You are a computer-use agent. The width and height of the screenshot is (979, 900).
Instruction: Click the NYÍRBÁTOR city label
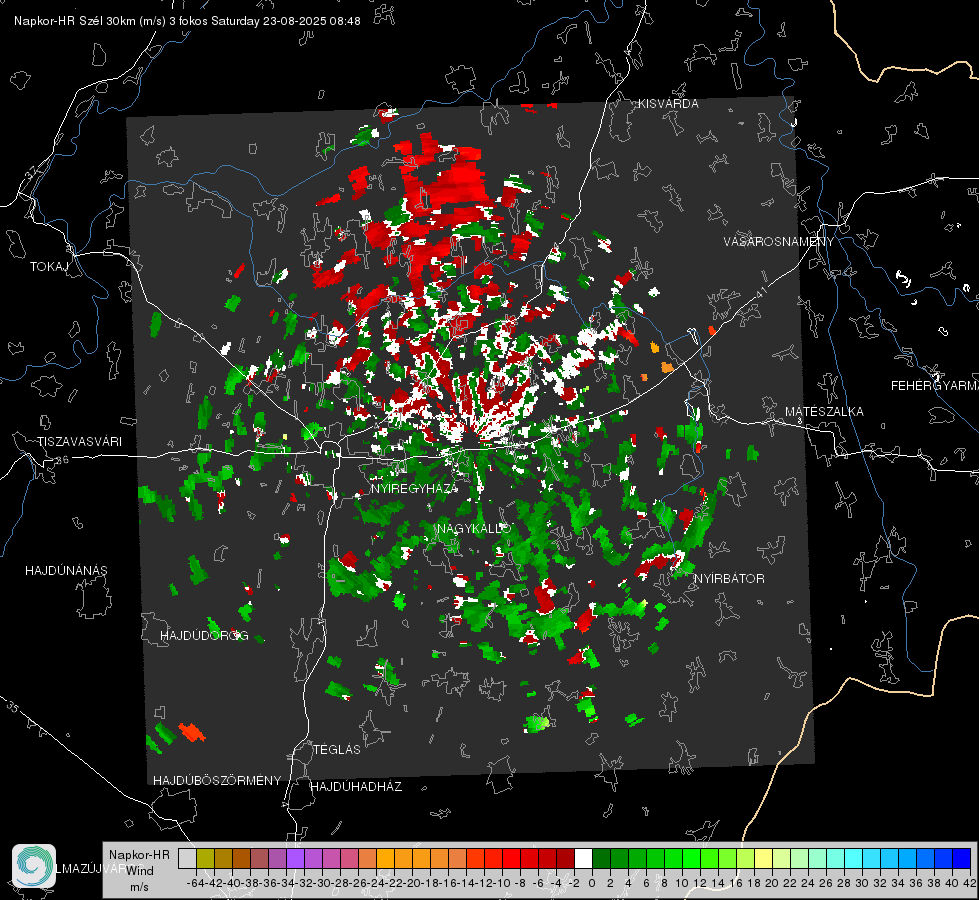[729, 579]
